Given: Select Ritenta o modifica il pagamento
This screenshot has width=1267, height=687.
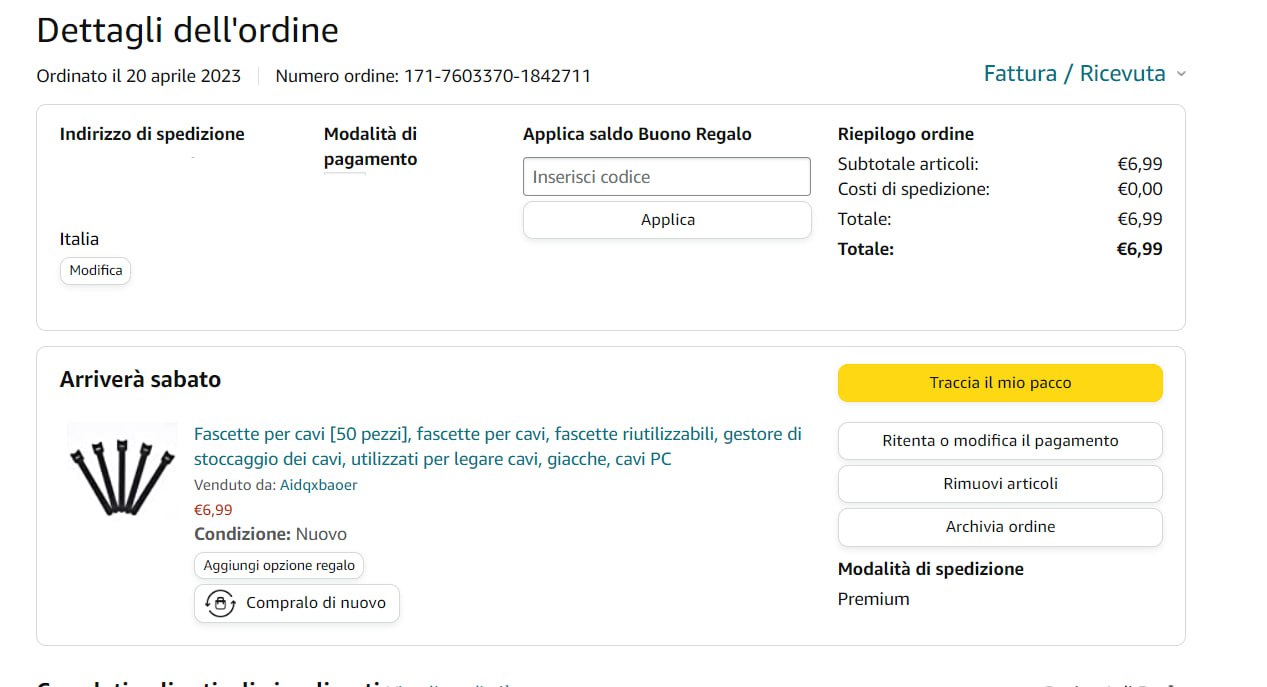Looking at the screenshot, I should pyautogui.click(x=1000, y=441).
